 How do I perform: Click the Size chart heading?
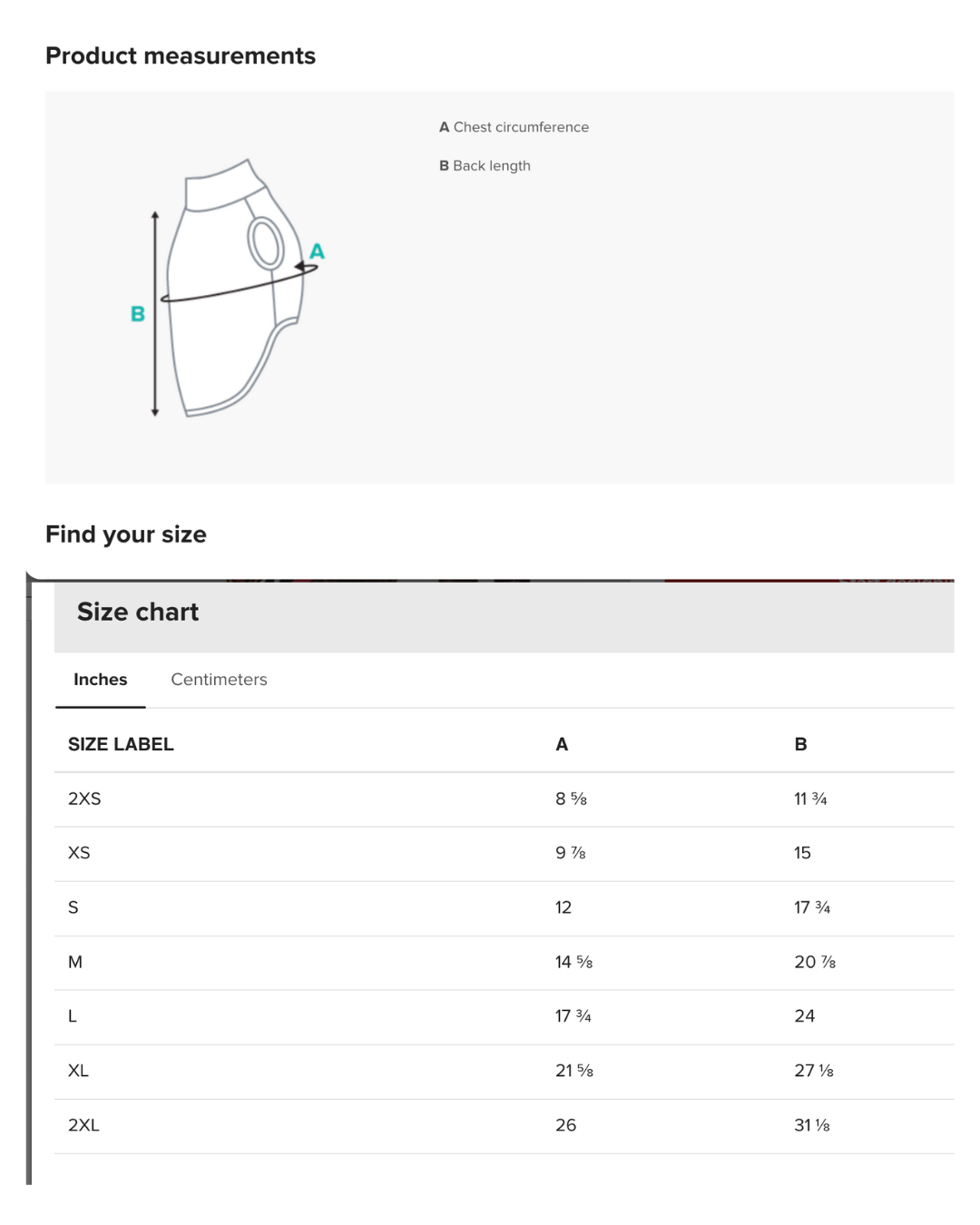point(138,612)
